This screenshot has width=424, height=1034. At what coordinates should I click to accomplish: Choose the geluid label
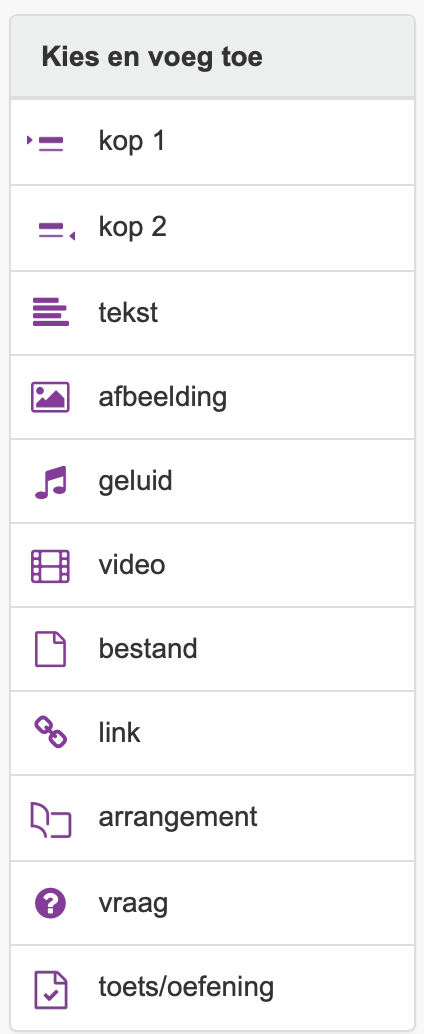click(x=136, y=481)
